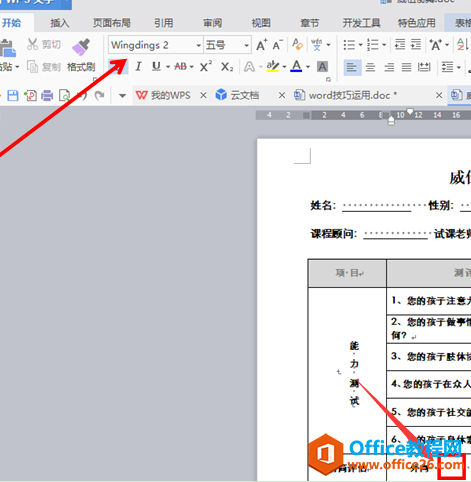Select the Format Painter (格式刷) brush

[81, 47]
